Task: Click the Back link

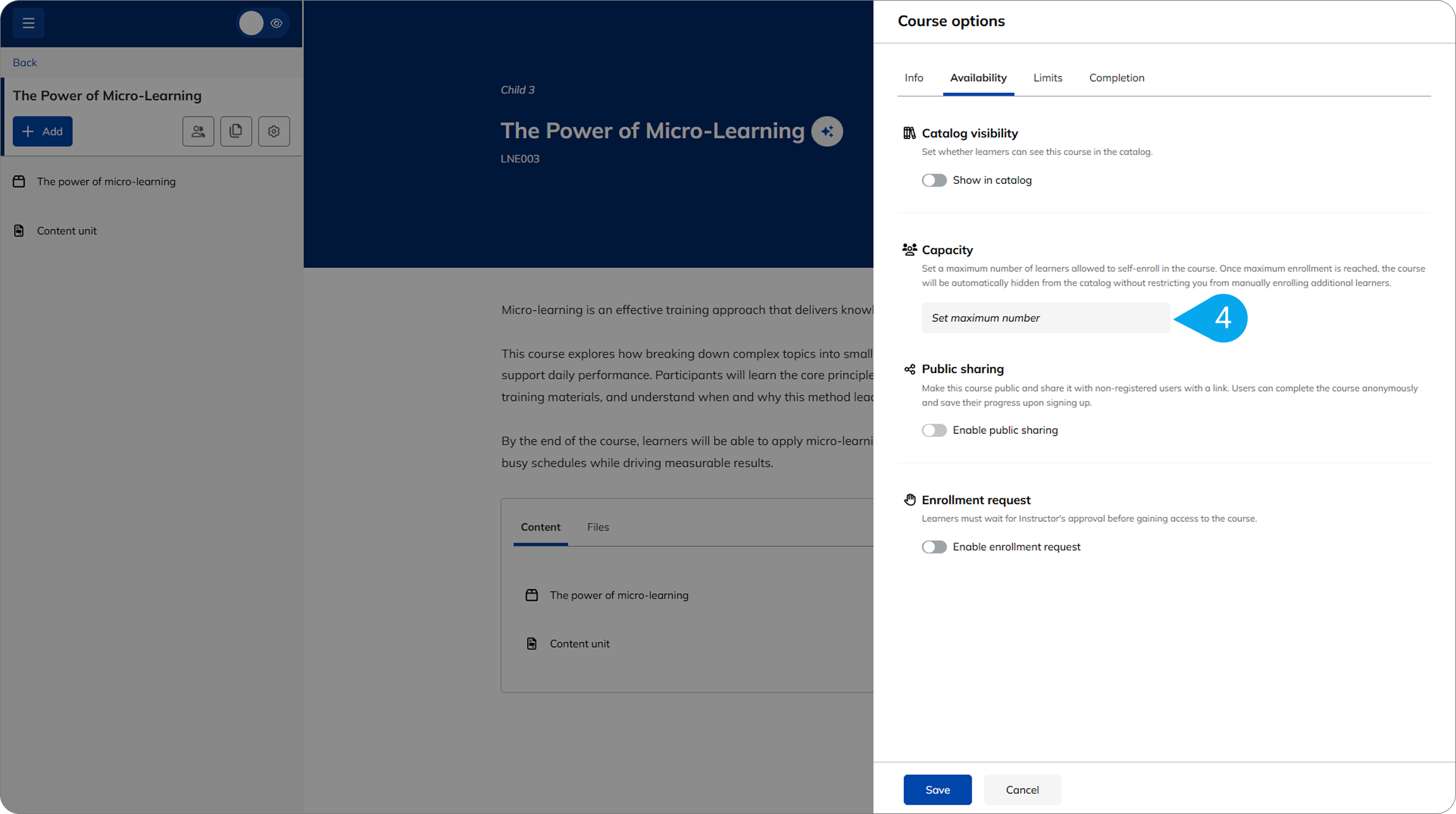Action: [25, 63]
